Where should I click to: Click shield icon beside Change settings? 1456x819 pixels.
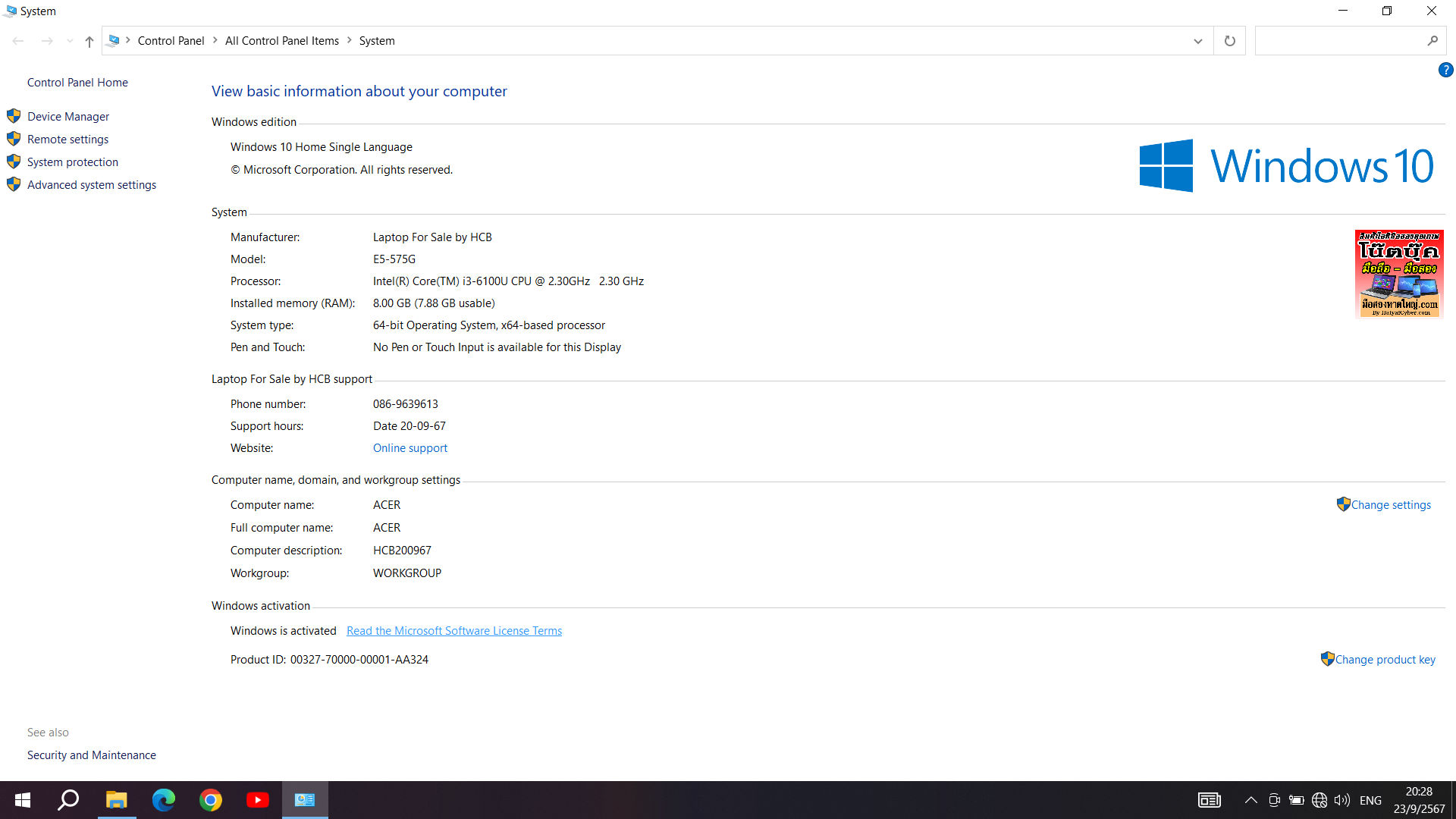click(1343, 504)
